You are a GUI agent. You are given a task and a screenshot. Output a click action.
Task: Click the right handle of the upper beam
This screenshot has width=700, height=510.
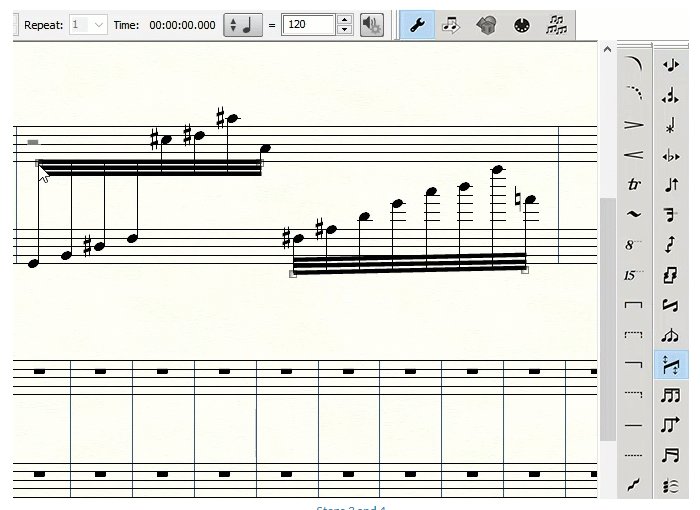[261, 163]
